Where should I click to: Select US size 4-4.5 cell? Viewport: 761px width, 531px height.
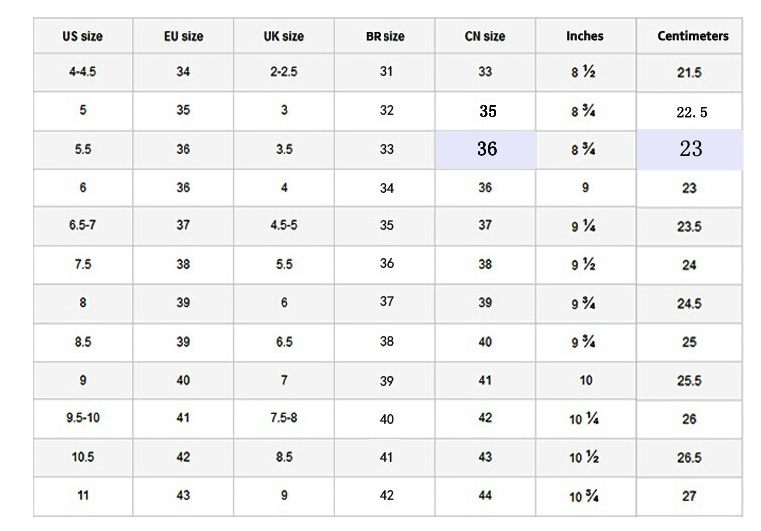point(83,72)
